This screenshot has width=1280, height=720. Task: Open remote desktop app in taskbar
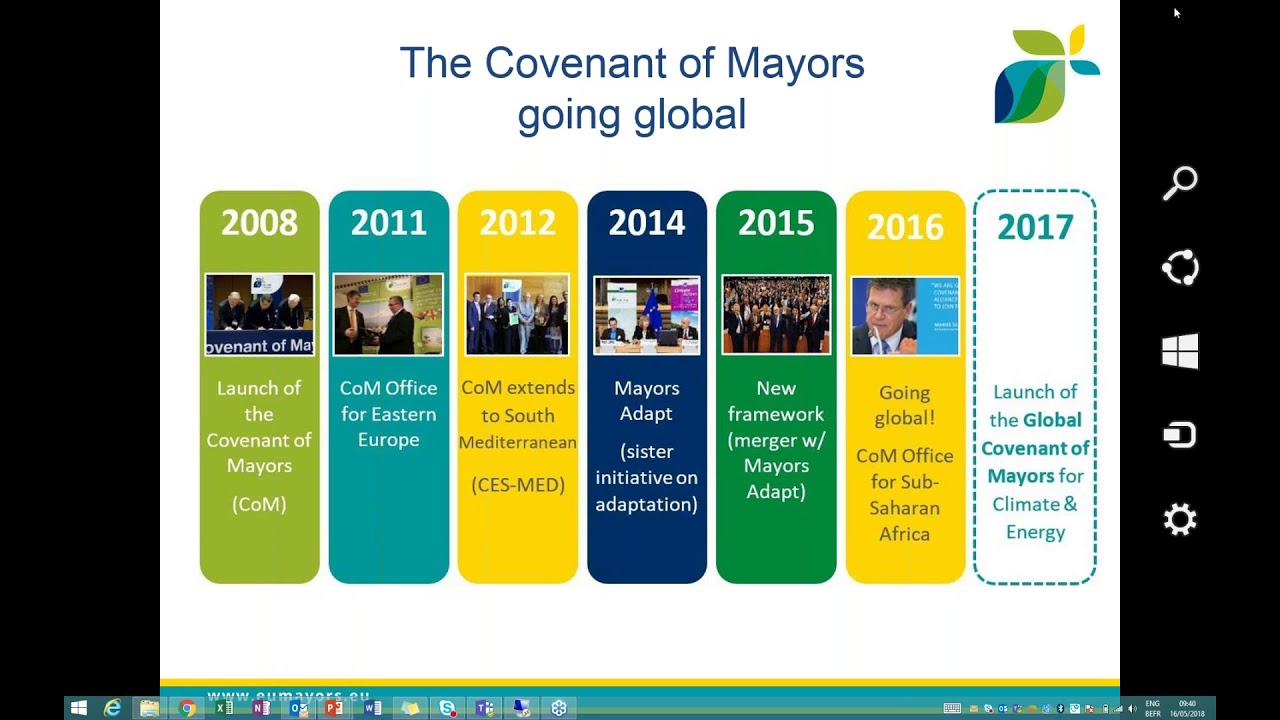(x=521, y=708)
